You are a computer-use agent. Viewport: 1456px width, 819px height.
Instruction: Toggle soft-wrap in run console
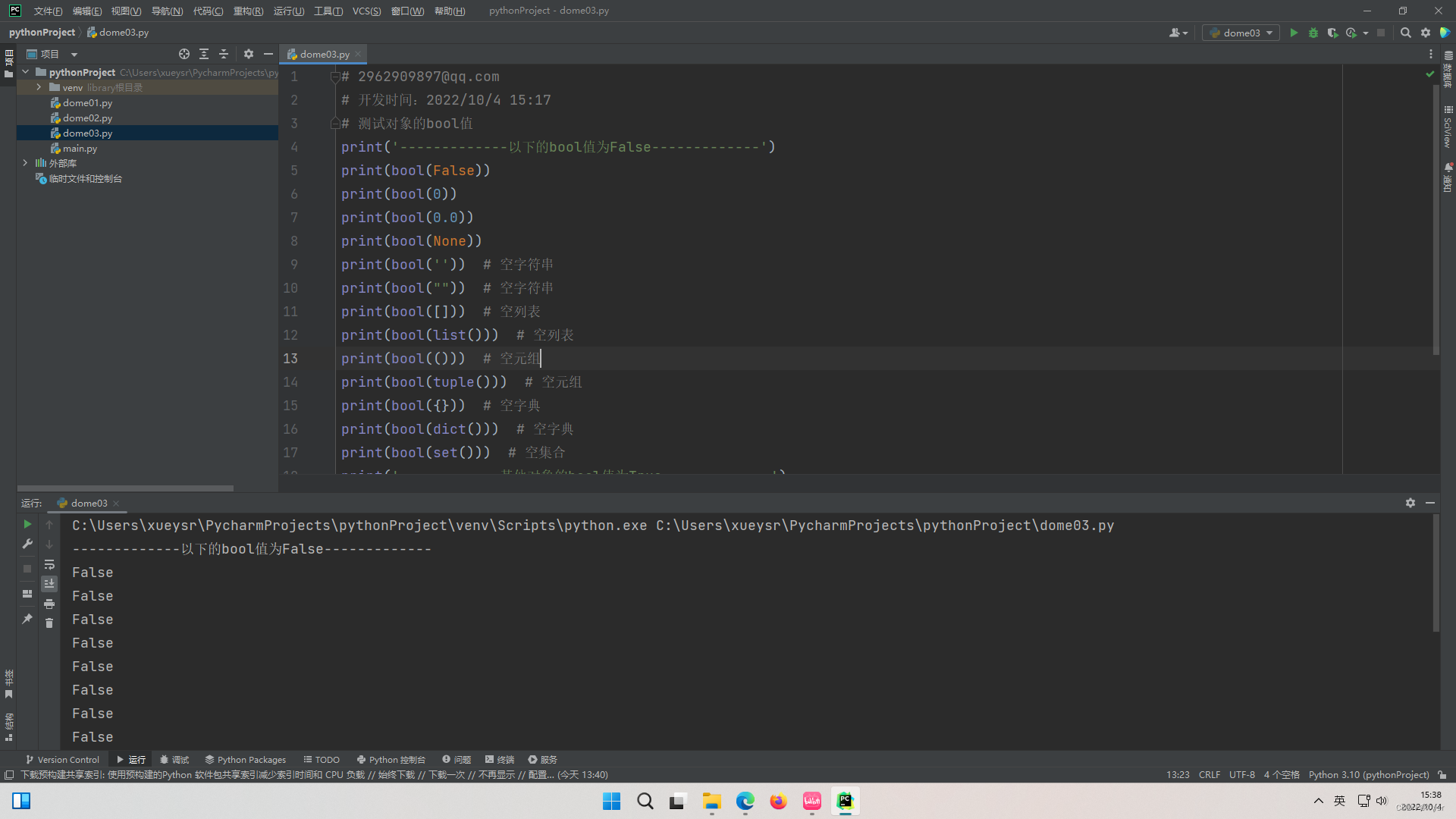click(x=49, y=564)
